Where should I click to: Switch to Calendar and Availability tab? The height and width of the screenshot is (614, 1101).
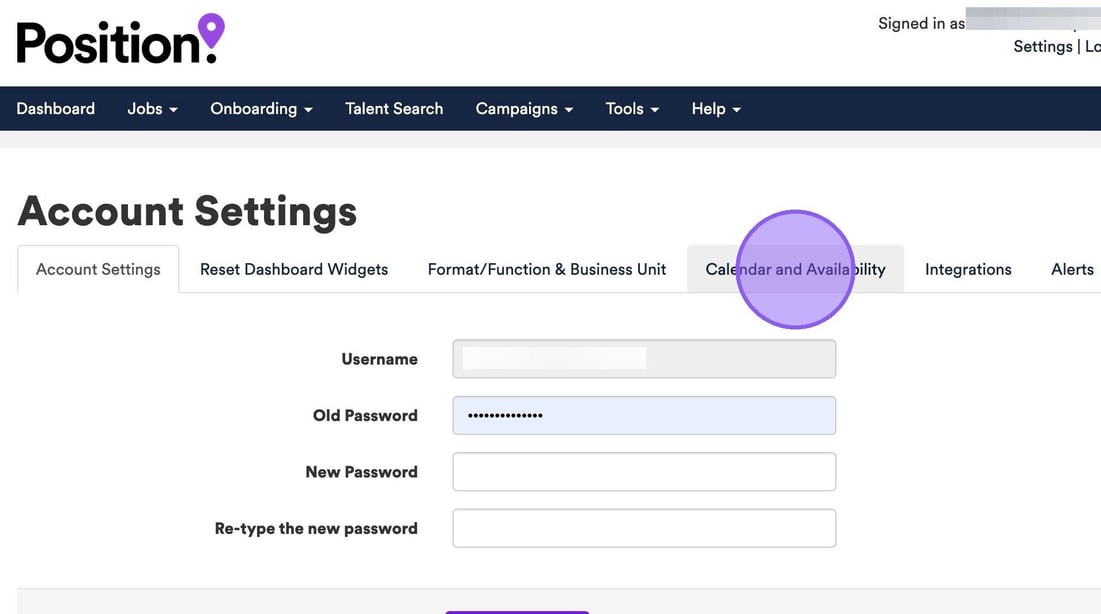[x=795, y=270]
